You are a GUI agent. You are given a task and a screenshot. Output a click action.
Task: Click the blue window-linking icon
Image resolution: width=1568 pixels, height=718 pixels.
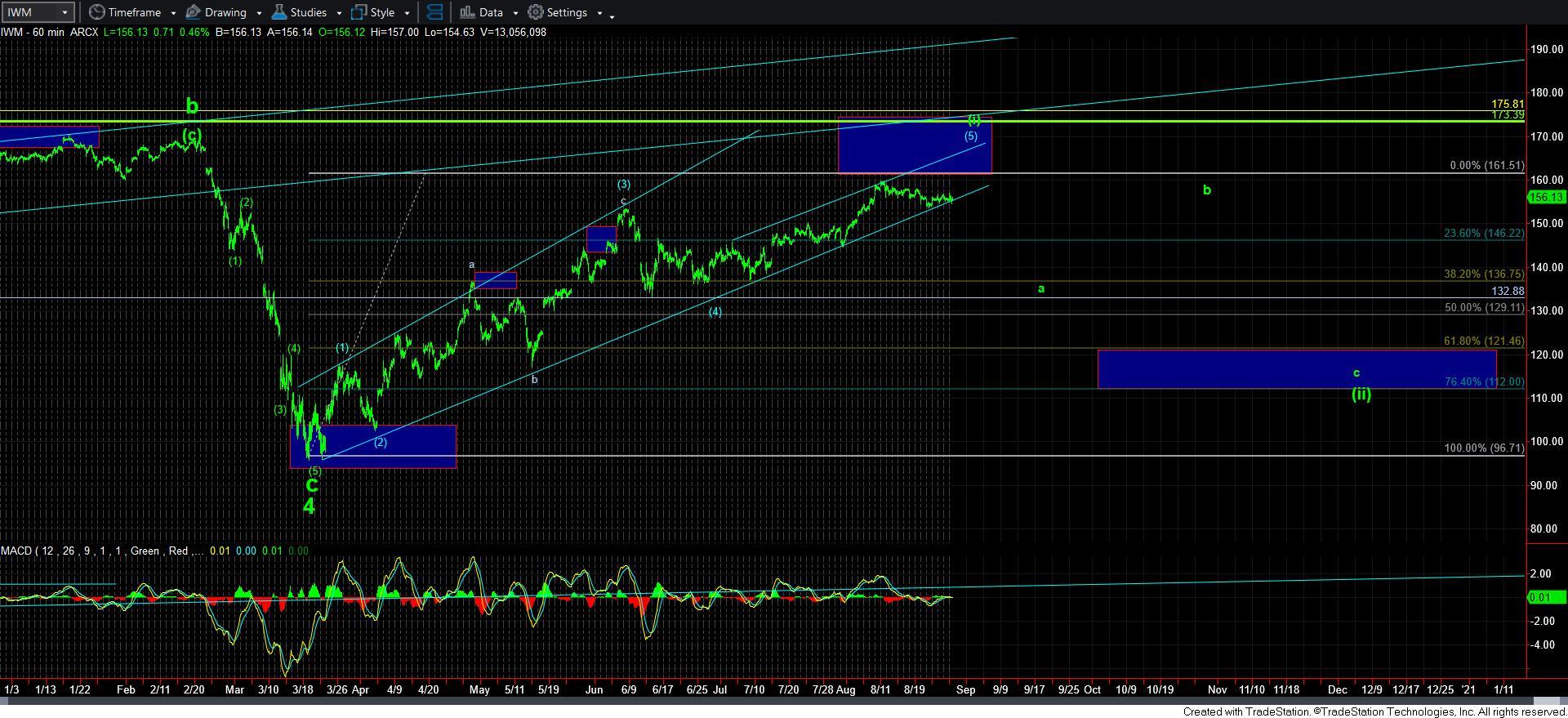[x=434, y=12]
